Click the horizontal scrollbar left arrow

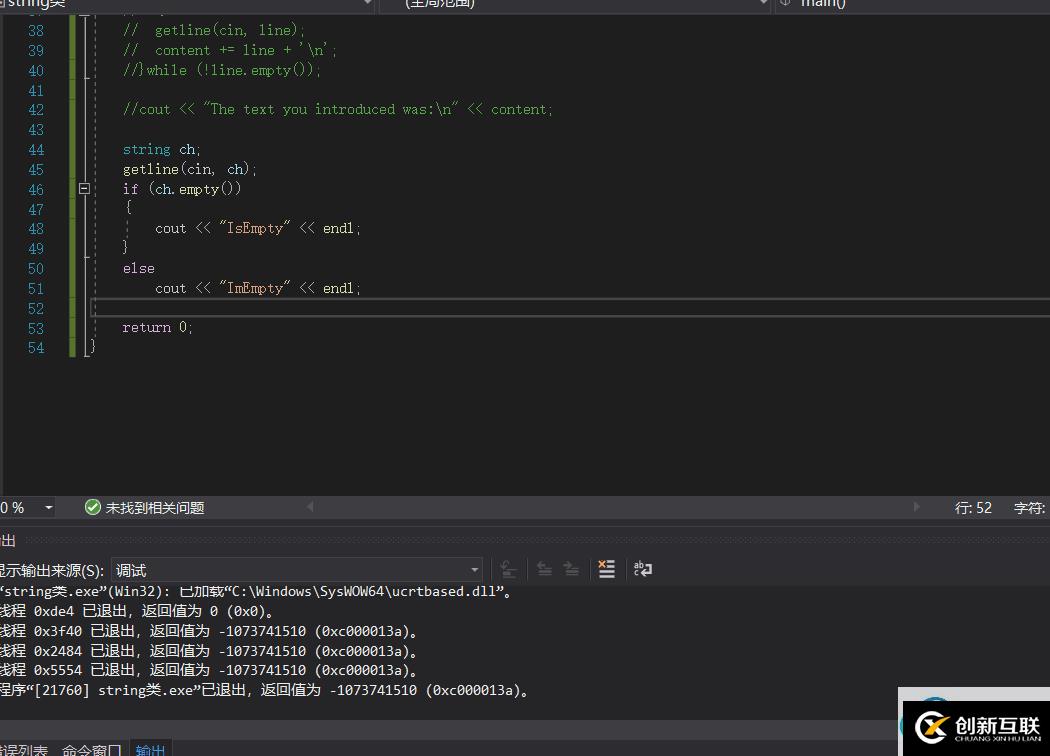(310, 508)
